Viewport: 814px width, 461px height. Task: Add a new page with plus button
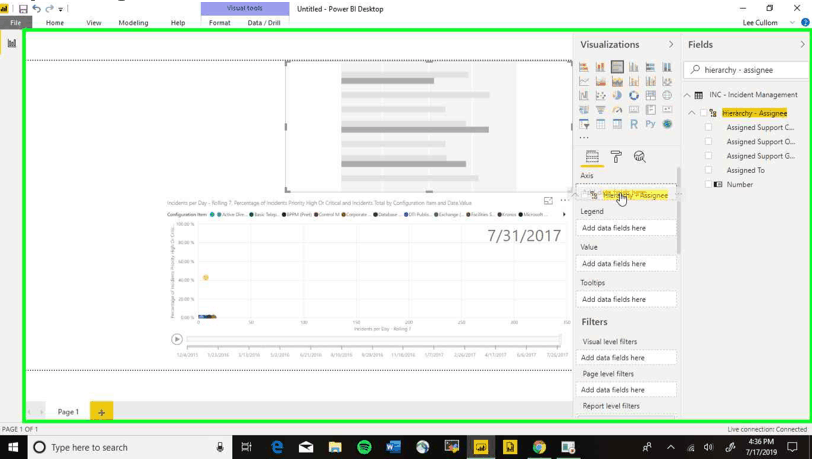pos(101,412)
